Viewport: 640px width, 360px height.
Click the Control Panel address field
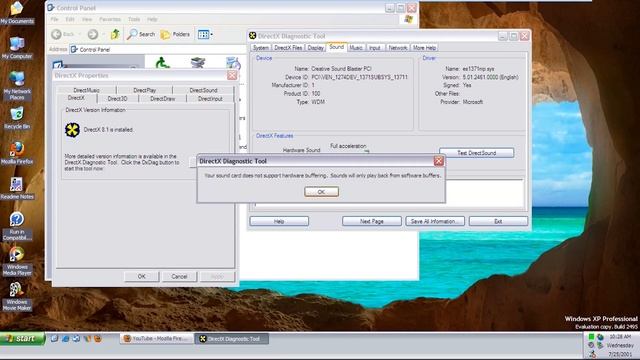pyautogui.click(x=157, y=49)
